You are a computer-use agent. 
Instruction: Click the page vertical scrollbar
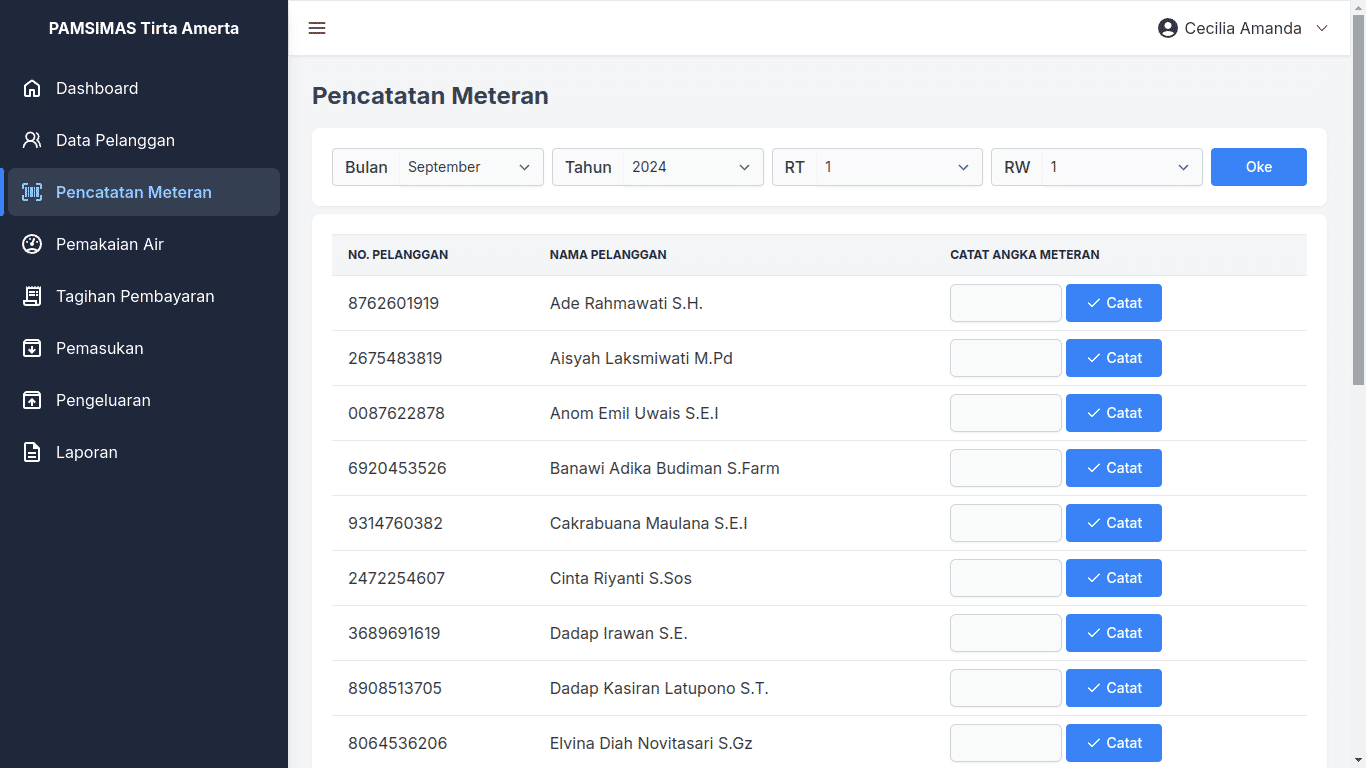point(1357,200)
